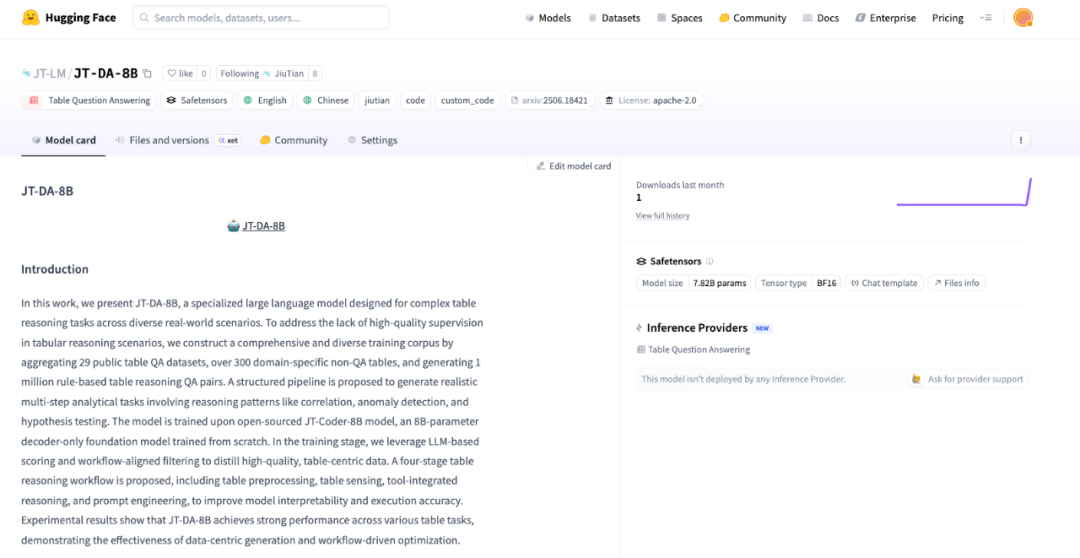Click the arxiv:2506.18421 paper tag
This screenshot has height=558, width=1080.
pos(550,101)
